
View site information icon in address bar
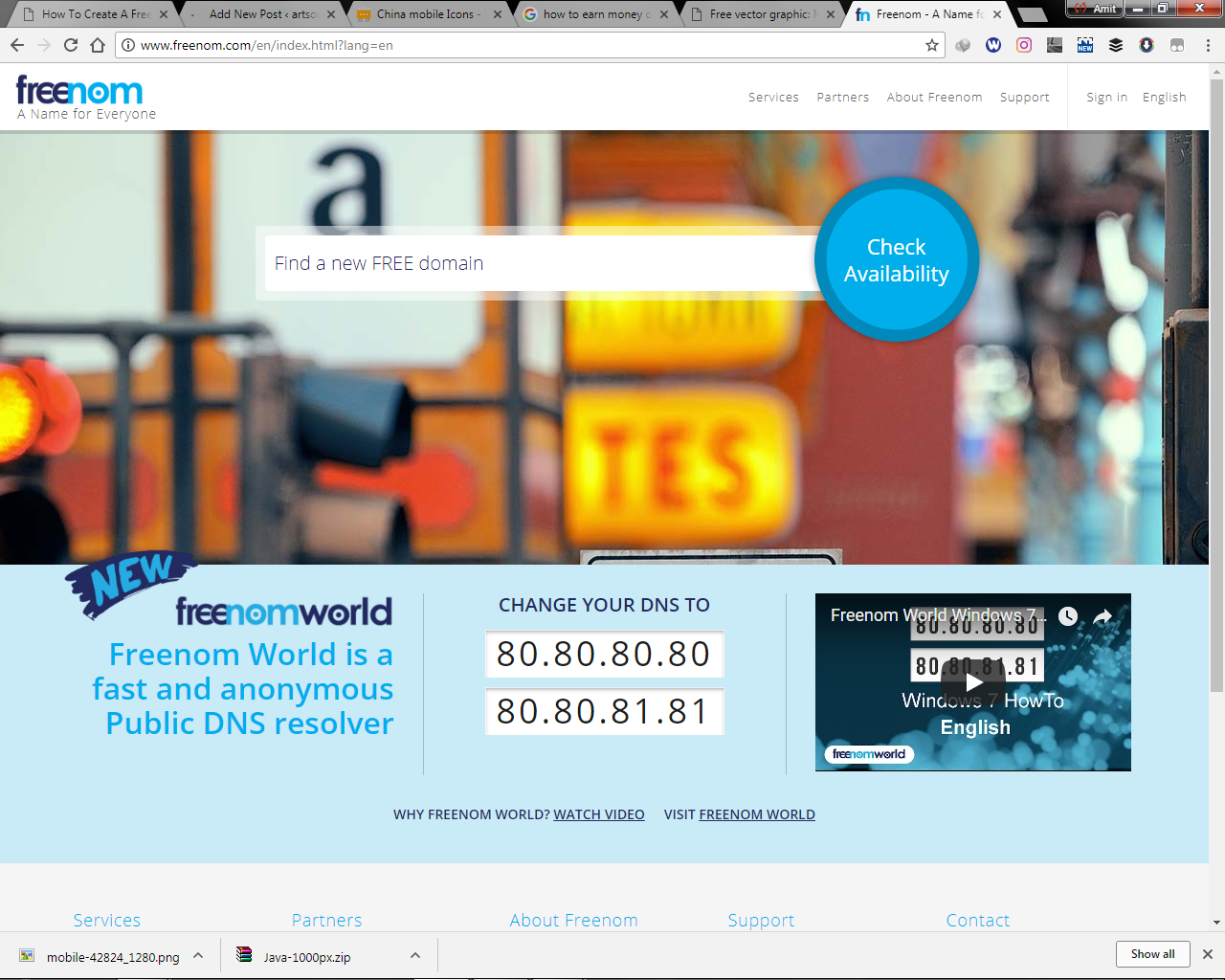pos(128,45)
